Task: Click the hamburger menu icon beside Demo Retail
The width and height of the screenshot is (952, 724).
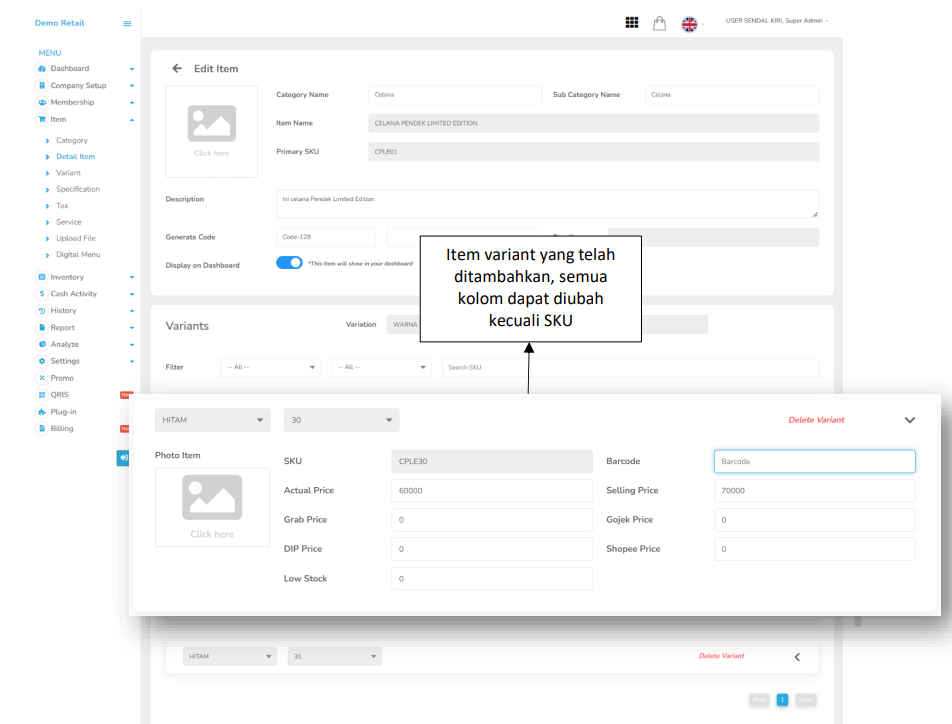Action: pos(127,23)
